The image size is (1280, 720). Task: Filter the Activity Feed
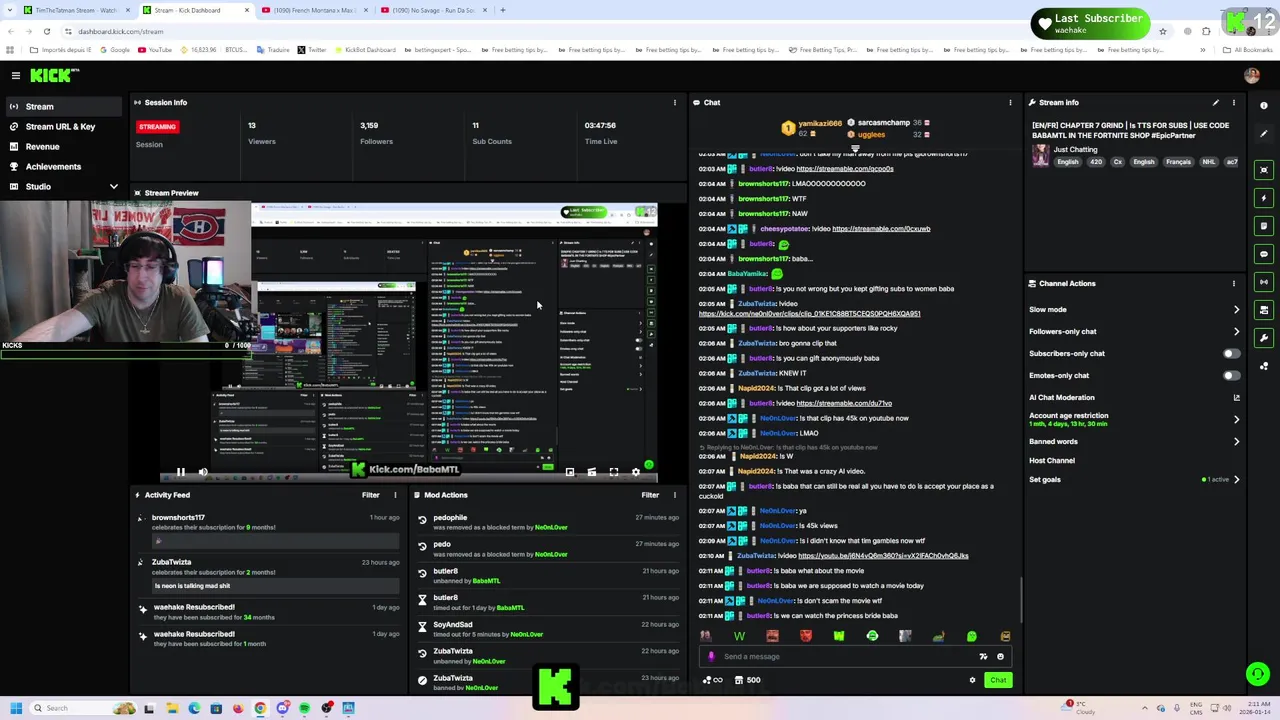click(x=370, y=495)
